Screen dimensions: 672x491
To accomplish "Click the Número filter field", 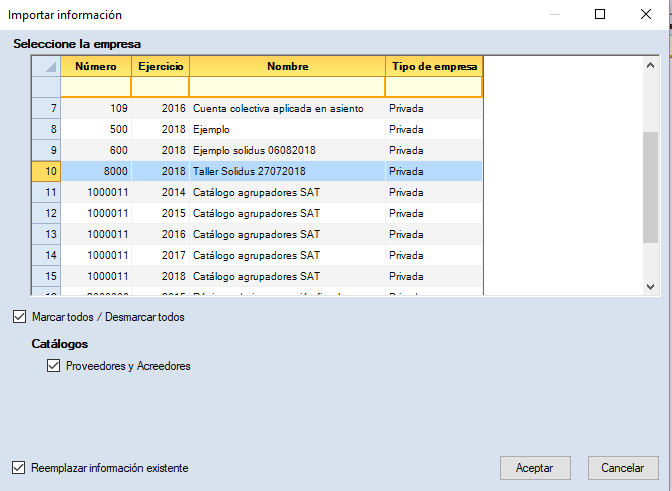I will coord(96,88).
